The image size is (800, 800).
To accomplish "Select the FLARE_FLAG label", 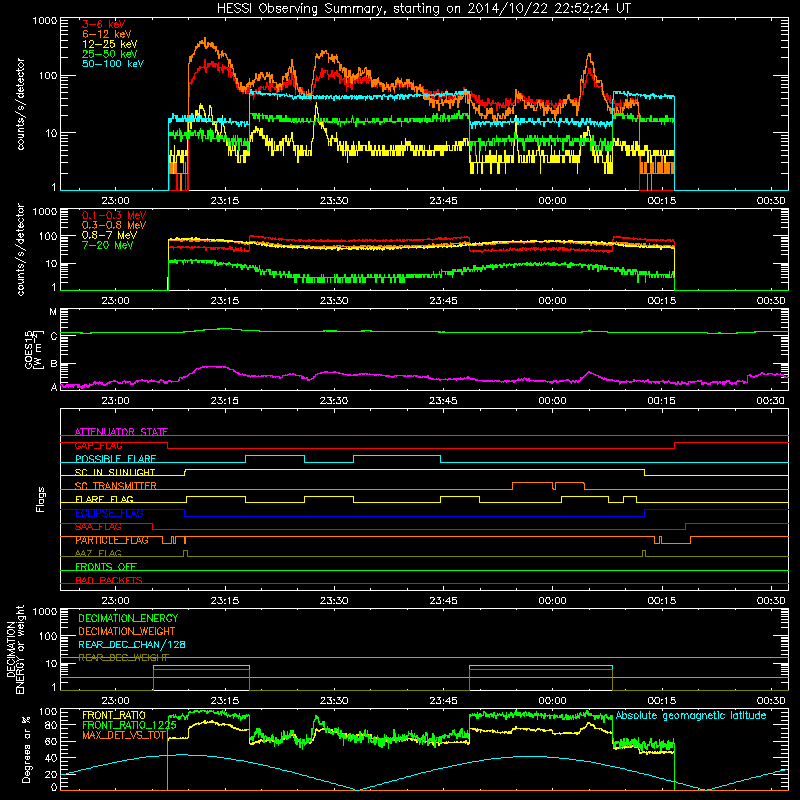I will pos(104,499).
